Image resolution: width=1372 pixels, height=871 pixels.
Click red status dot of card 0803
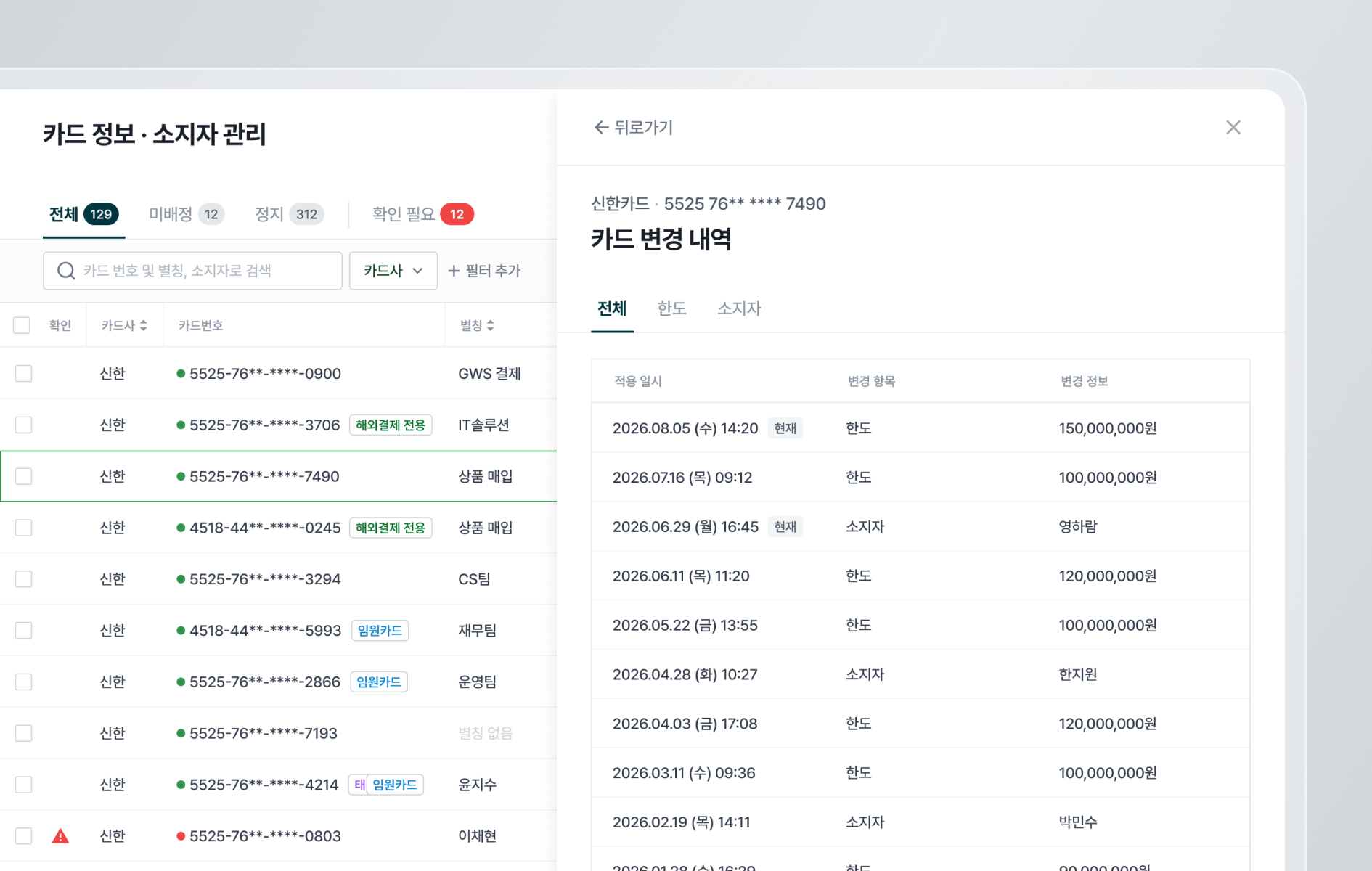181,836
